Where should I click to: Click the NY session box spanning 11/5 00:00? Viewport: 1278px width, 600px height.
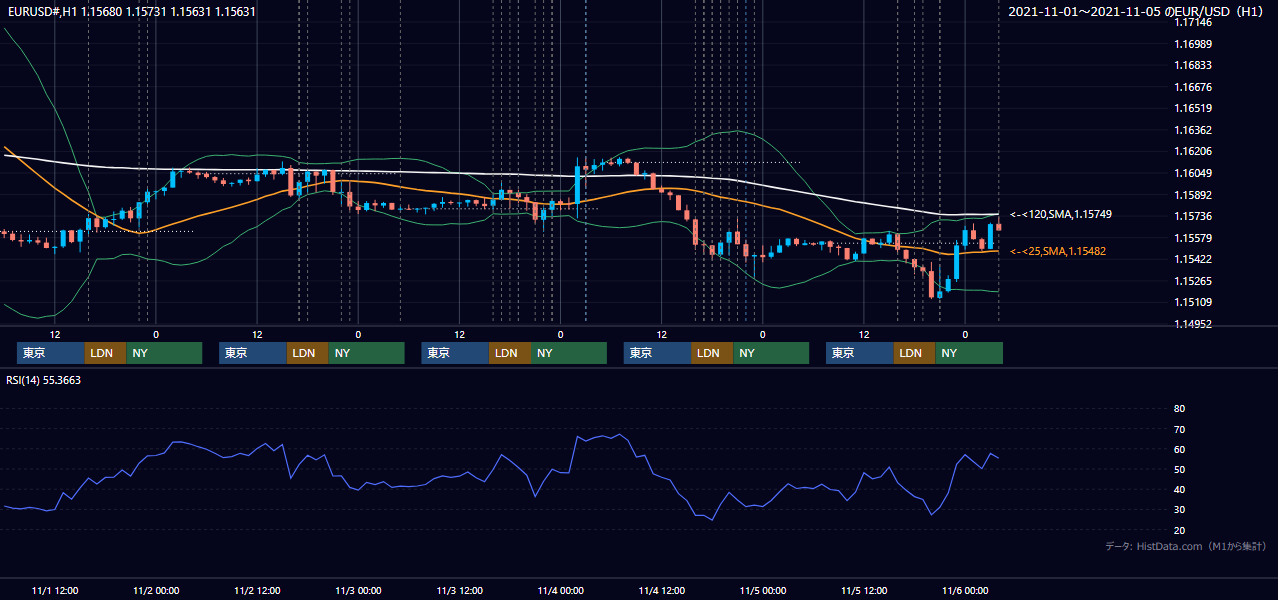(x=770, y=353)
